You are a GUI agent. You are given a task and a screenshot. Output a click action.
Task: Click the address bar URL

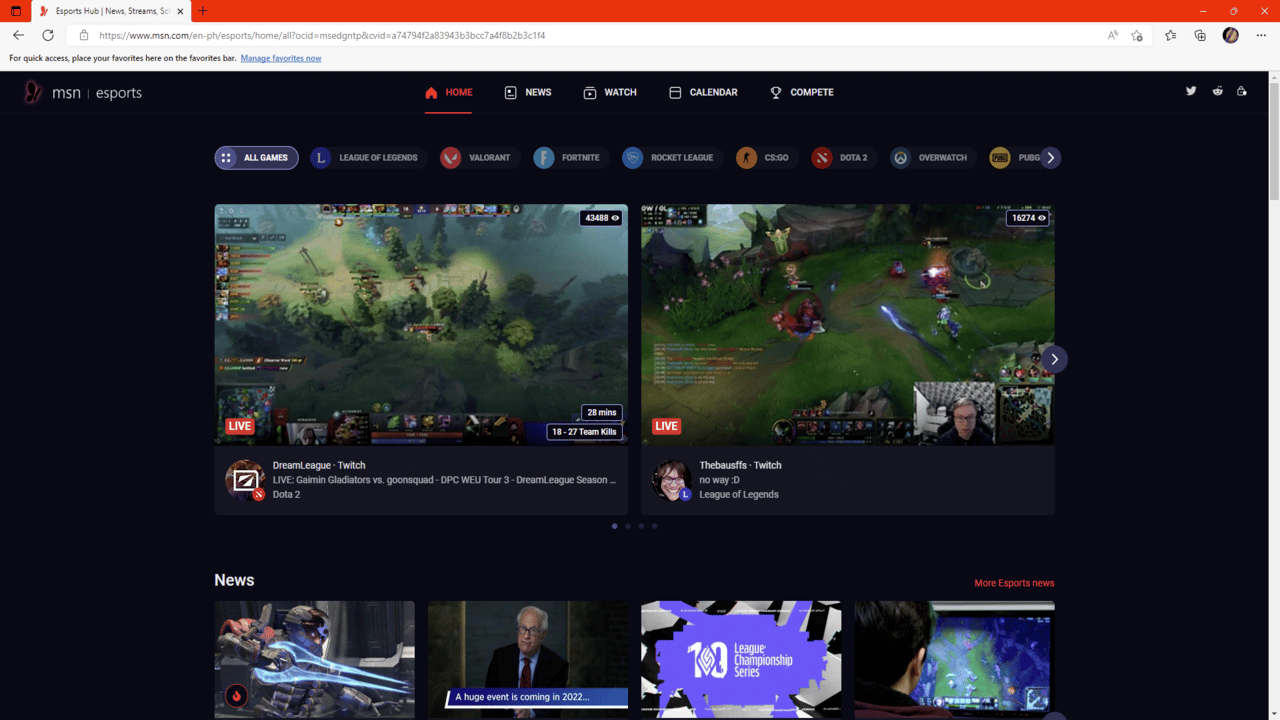pos(322,35)
